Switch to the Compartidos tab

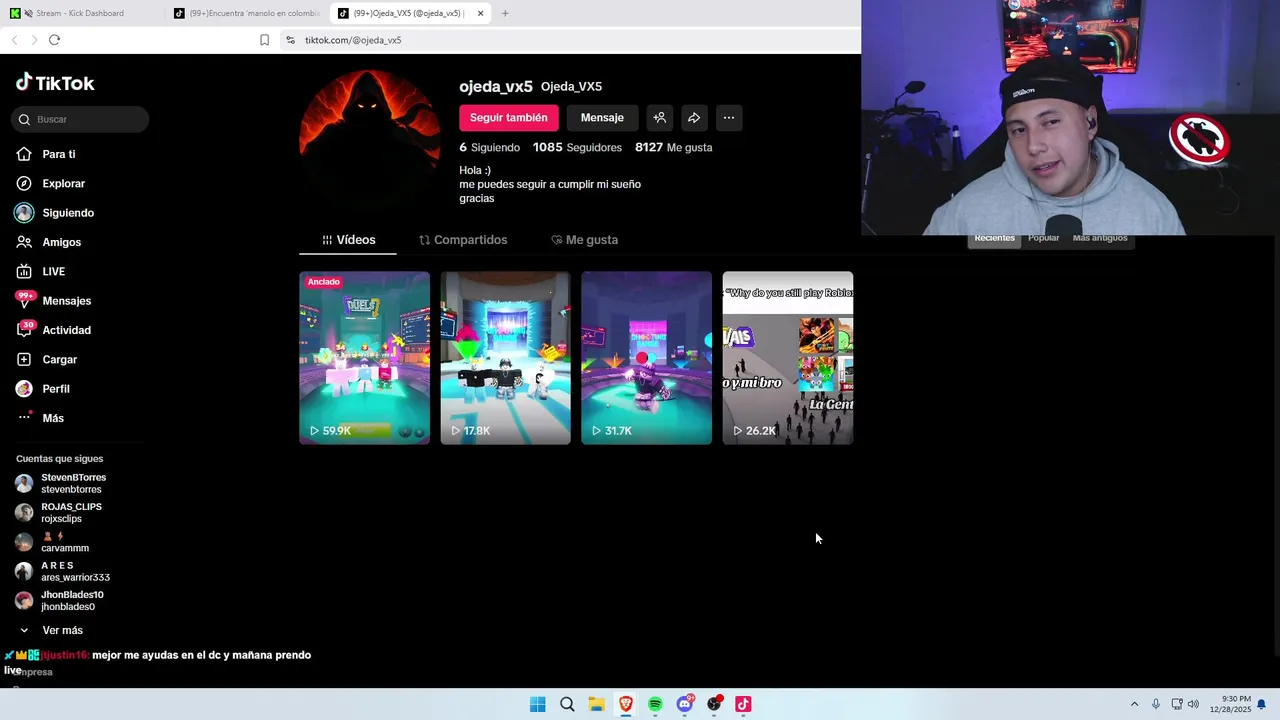pyautogui.click(x=463, y=240)
